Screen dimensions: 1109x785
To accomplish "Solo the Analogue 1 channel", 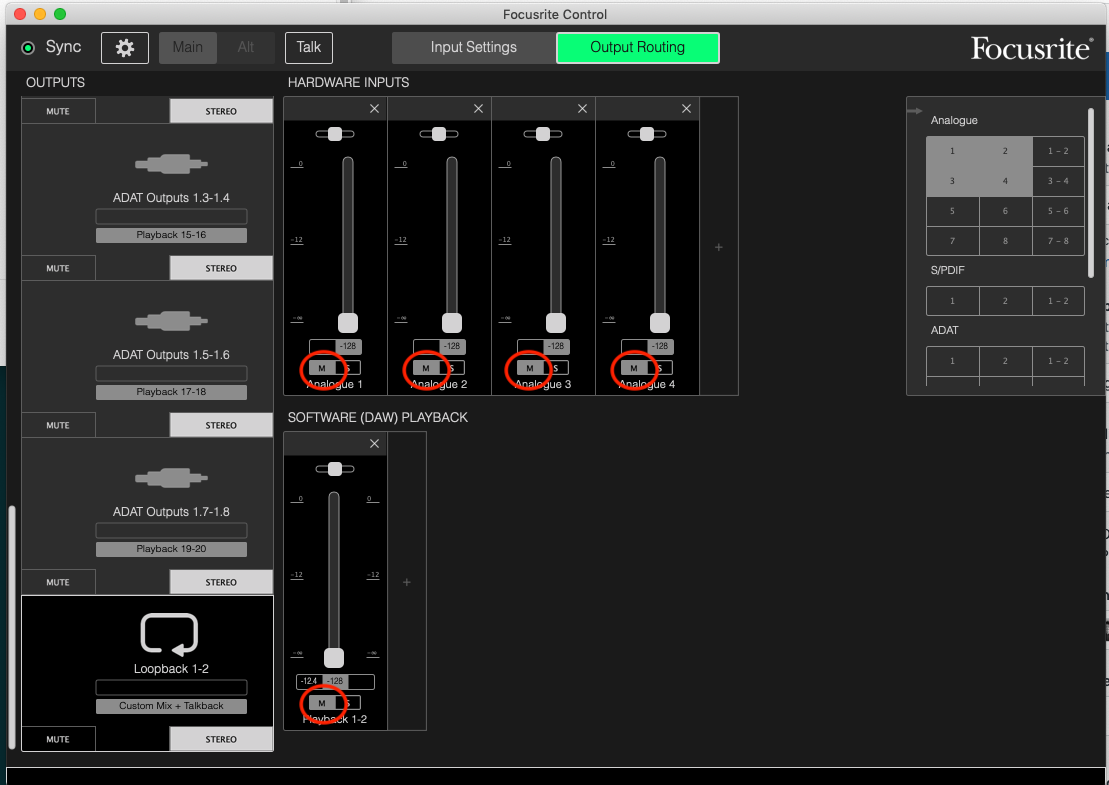I will [348, 368].
